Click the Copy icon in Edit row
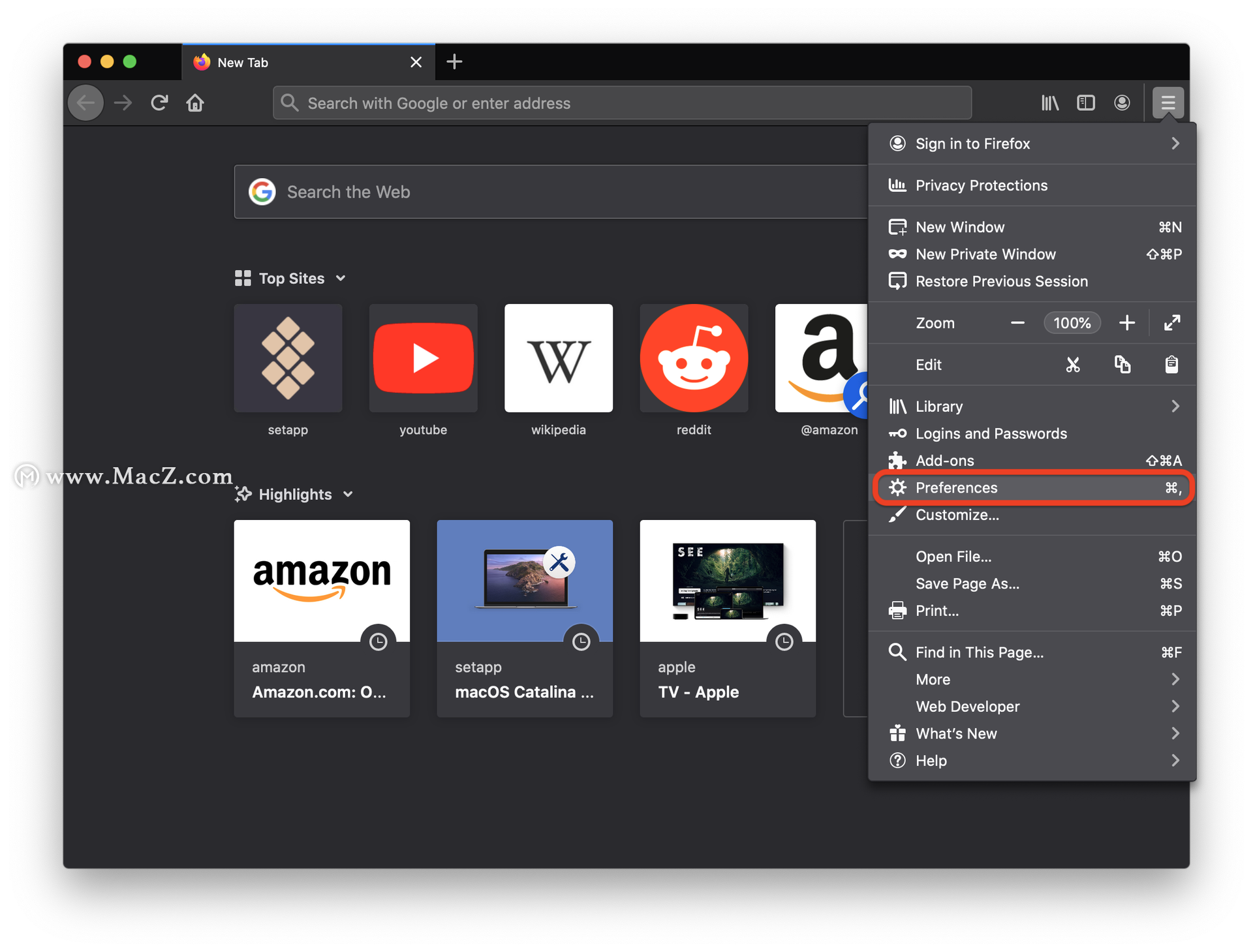1253x952 pixels. pos(1122,365)
